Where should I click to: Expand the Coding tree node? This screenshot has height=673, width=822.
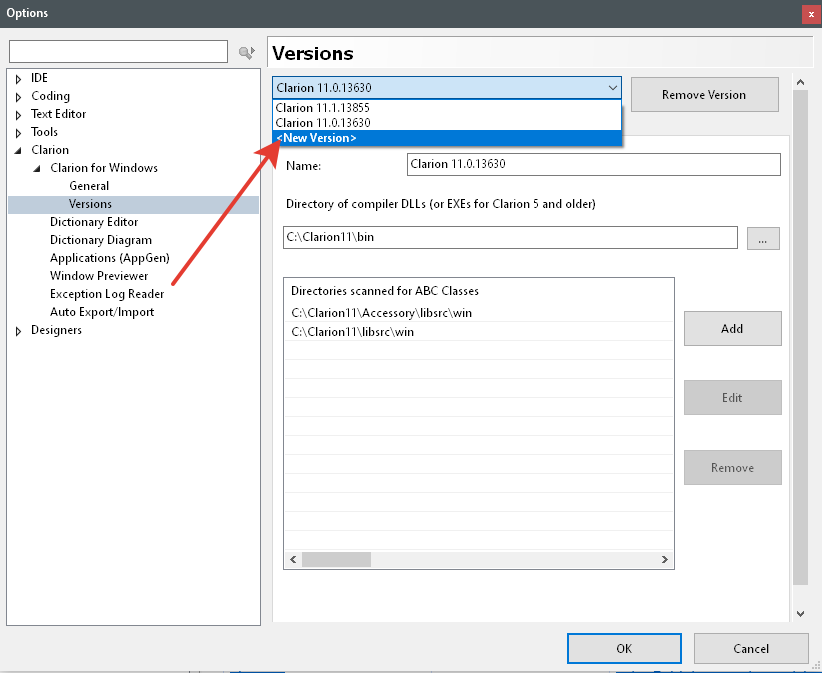pyautogui.click(x=19, y=97)
